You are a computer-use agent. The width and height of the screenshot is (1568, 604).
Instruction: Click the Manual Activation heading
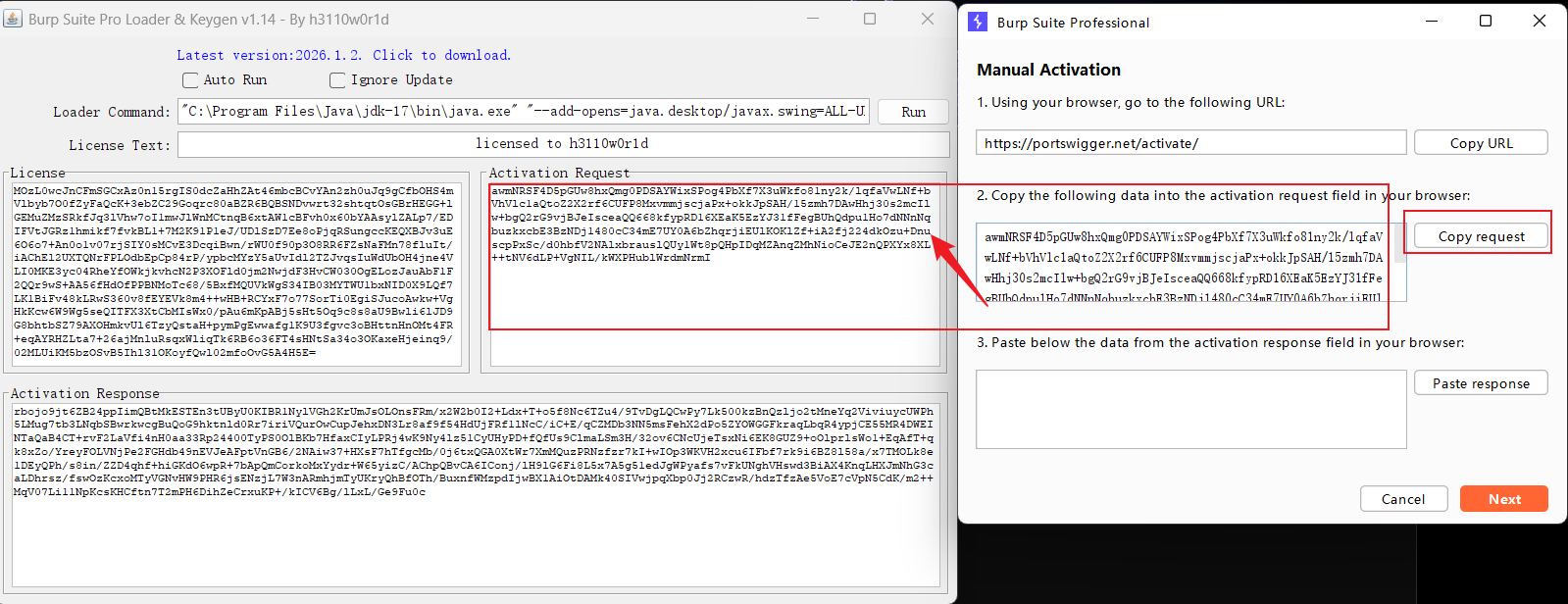[x=1048, y=70]
